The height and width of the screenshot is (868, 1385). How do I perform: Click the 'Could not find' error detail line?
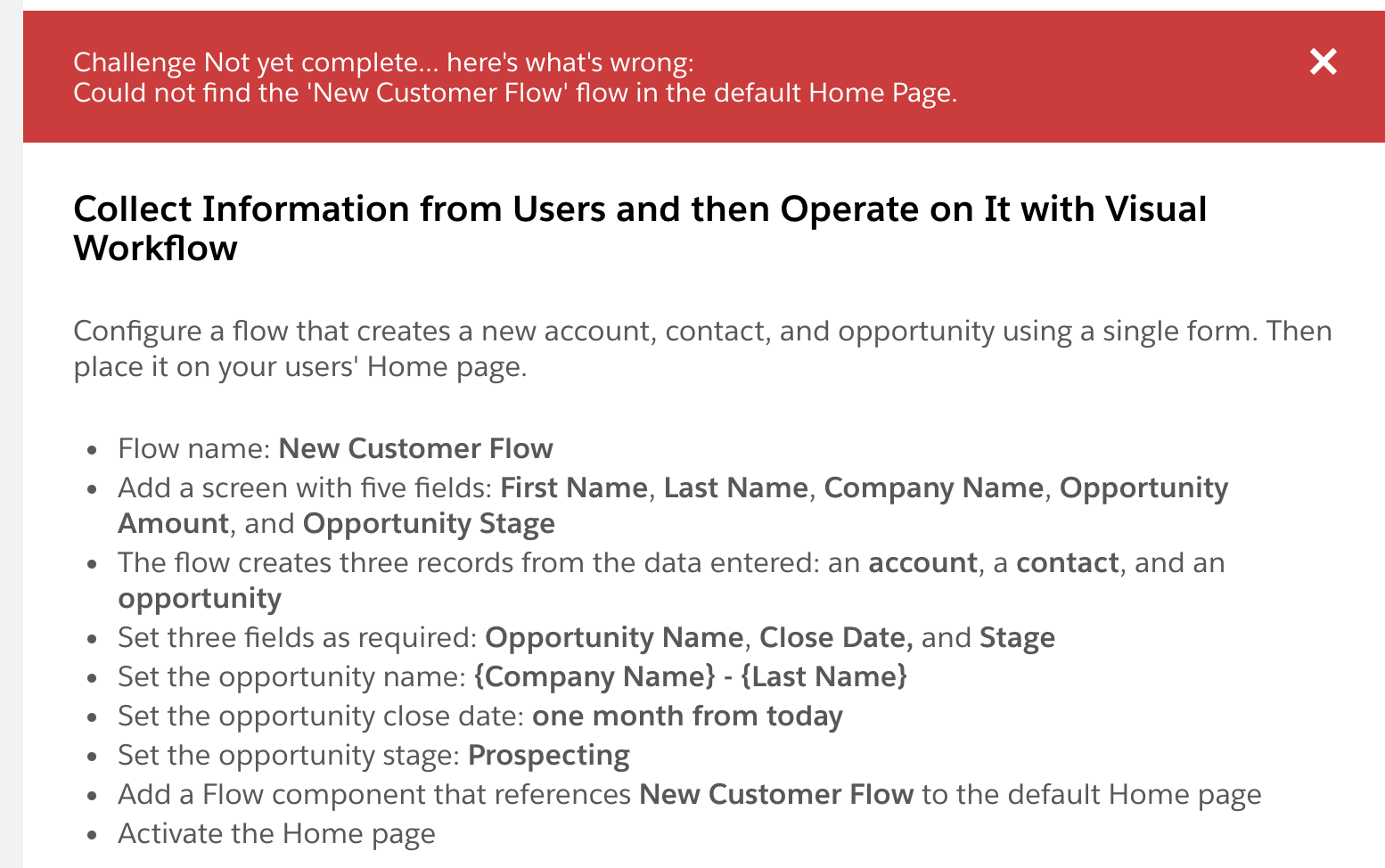514,93
